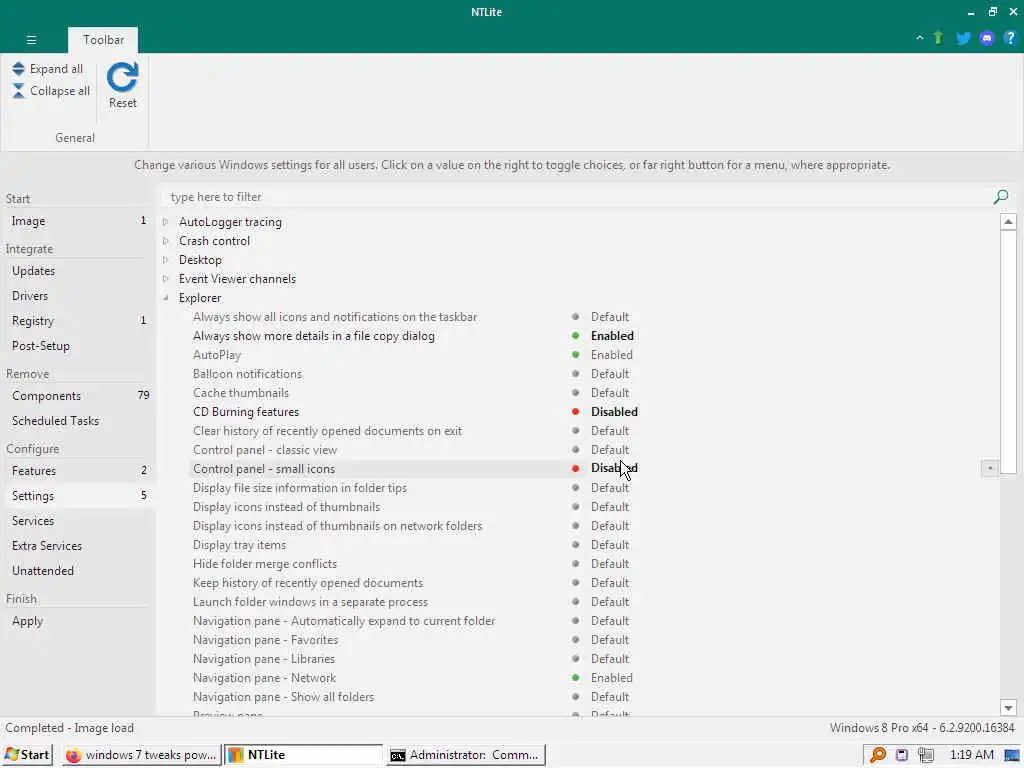Open the Twitter bird icon
This screenshot has height=768, width=1024.
coord(963,39)
